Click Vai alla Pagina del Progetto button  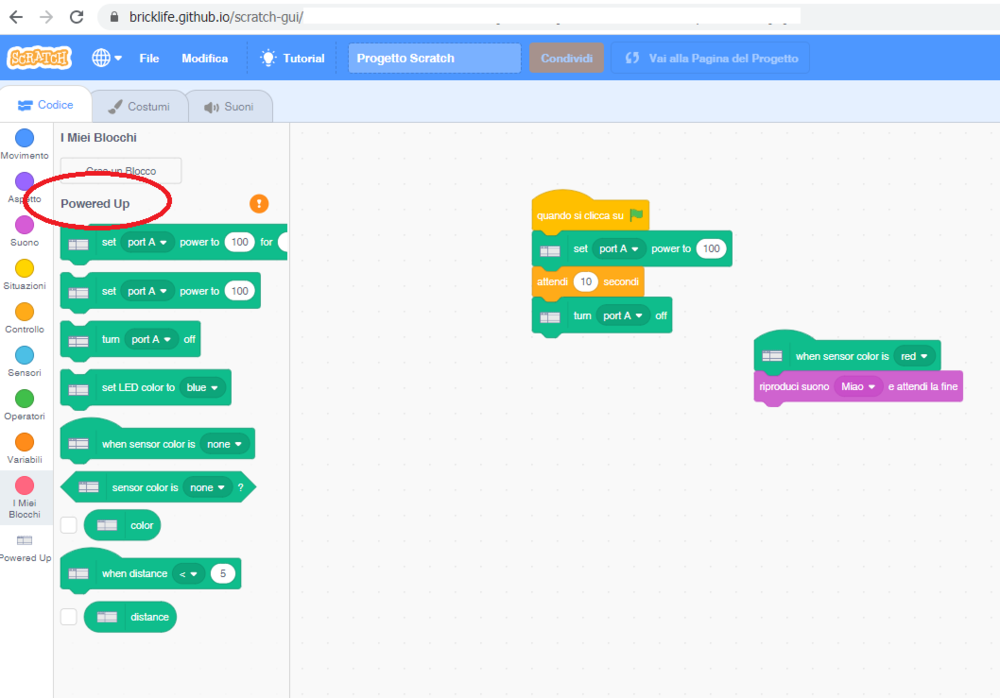pyautogui.click(x=710, y=58)
